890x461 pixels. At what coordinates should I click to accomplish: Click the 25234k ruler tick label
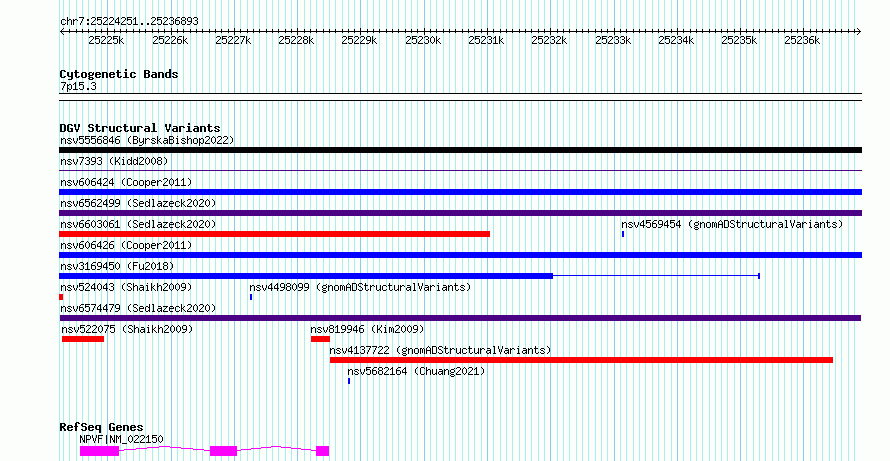pyautogui.click(x=677, y=41)
